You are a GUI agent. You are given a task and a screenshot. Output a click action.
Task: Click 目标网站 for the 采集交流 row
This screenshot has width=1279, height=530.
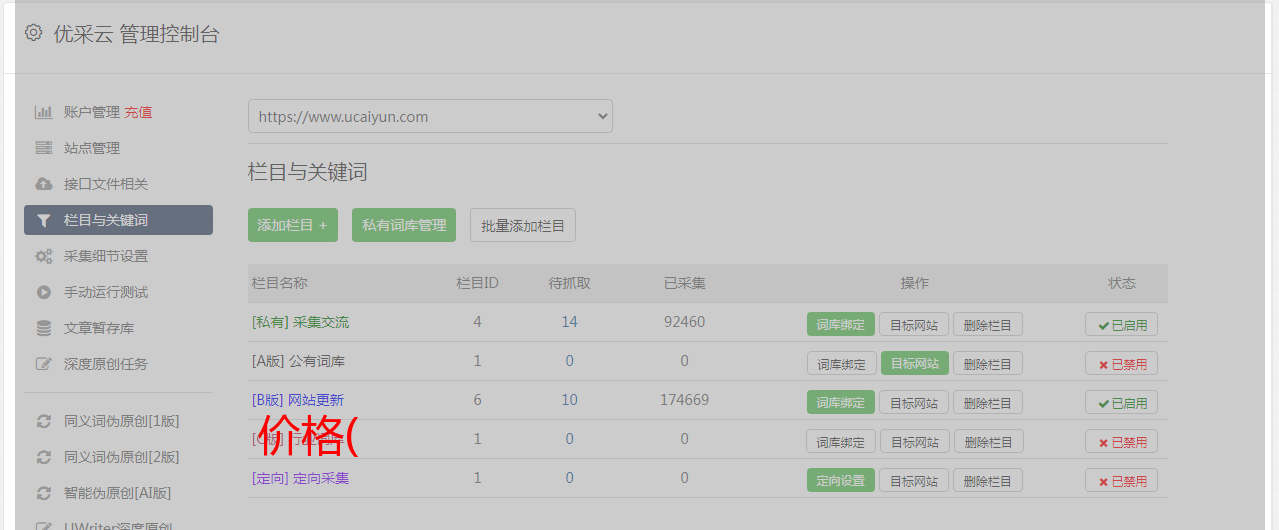point(914,324)
